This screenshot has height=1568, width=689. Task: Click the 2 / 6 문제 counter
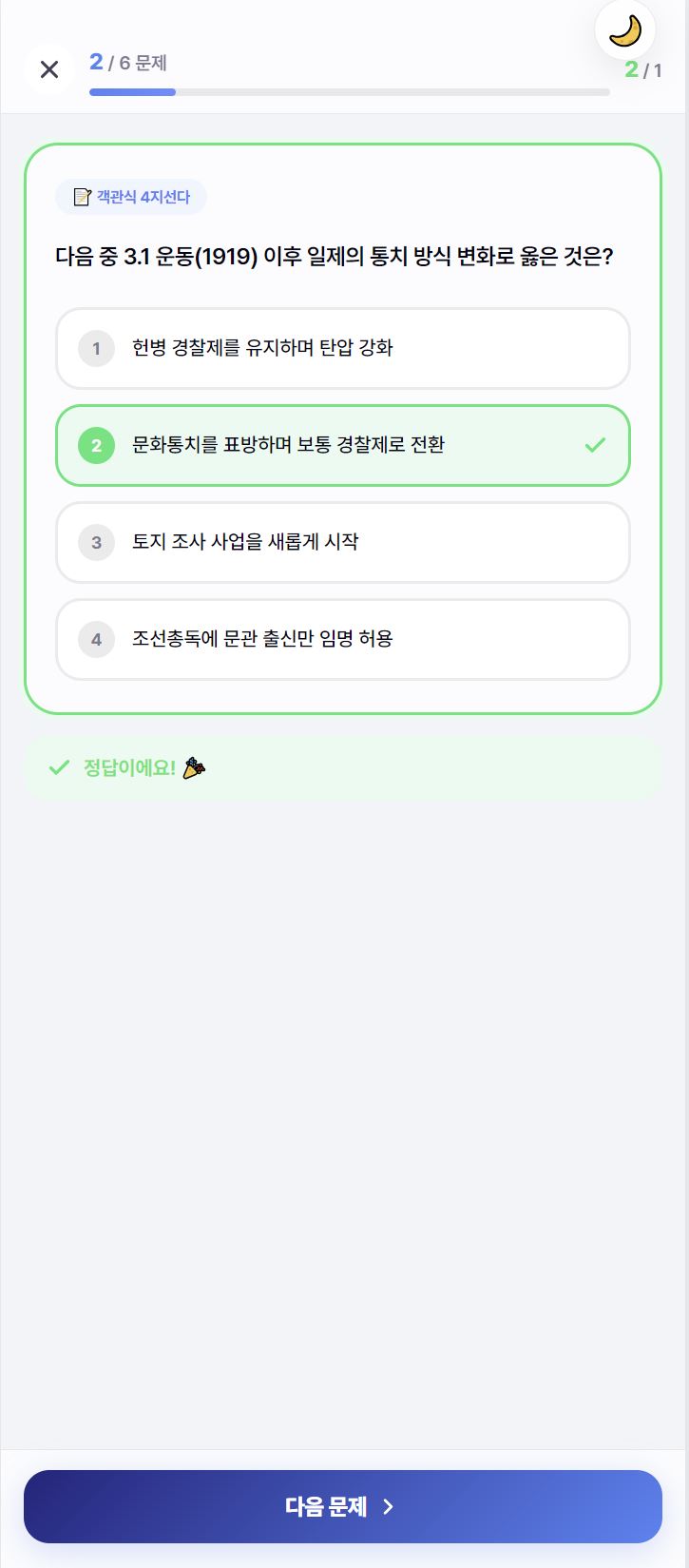pos(128,63)
